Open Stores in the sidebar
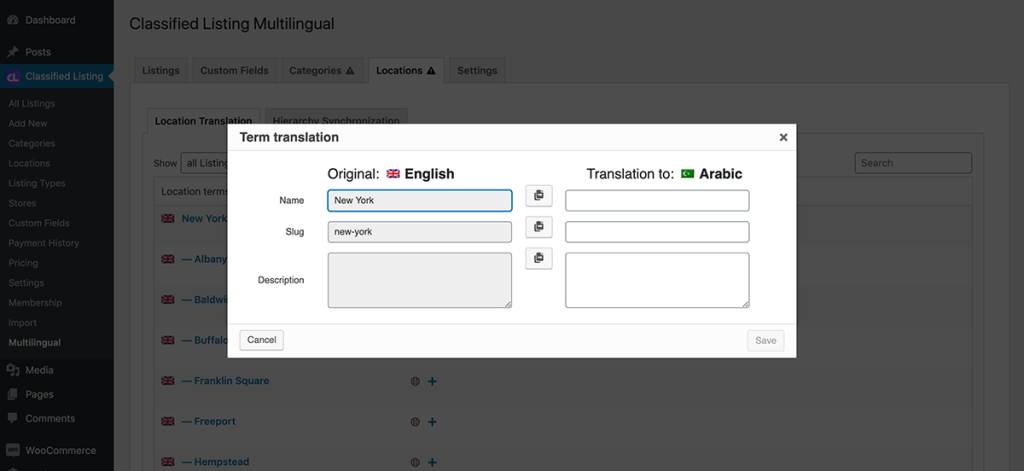The width and height of the screenshot is (1024, 471). (22, 203)
